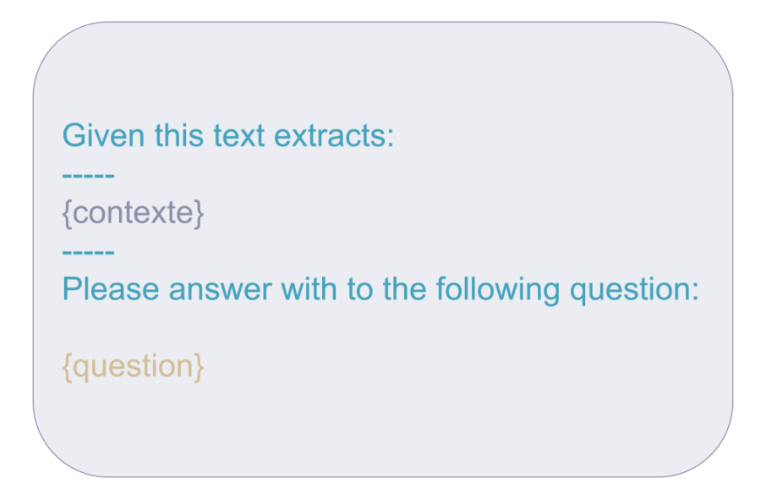
Task: Click the blank line between "question:" and {question}
Action: (x=381, y=328)
